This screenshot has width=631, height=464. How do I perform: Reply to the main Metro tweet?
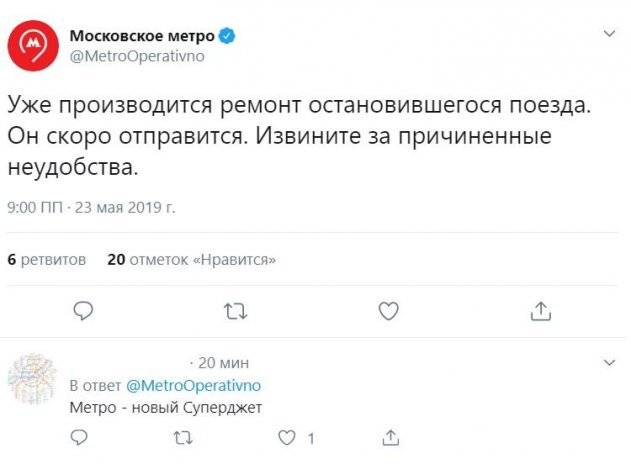click(x=84, y=312)
